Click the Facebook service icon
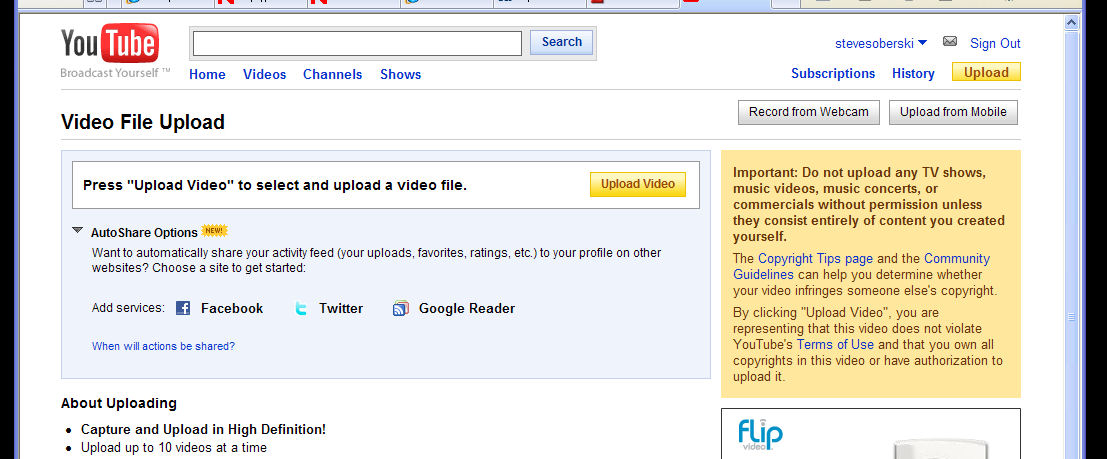Image resolution: width=1107 pixels, height=459 pixels. click(183, 308)
